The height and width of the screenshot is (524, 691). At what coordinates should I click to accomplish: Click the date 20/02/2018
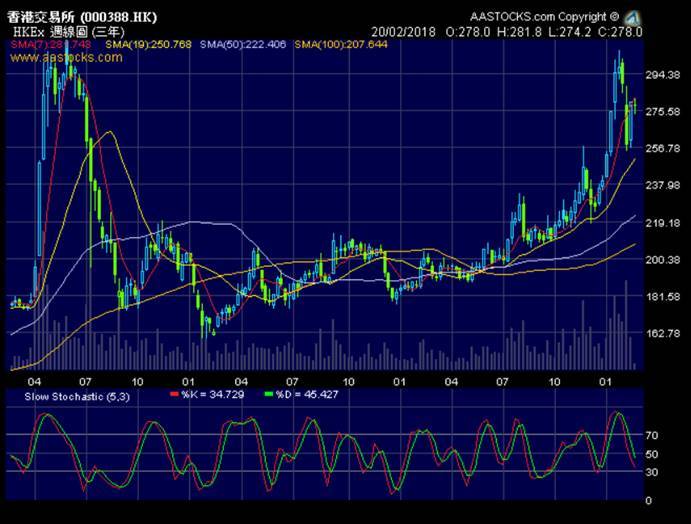(x=403, y=32)
